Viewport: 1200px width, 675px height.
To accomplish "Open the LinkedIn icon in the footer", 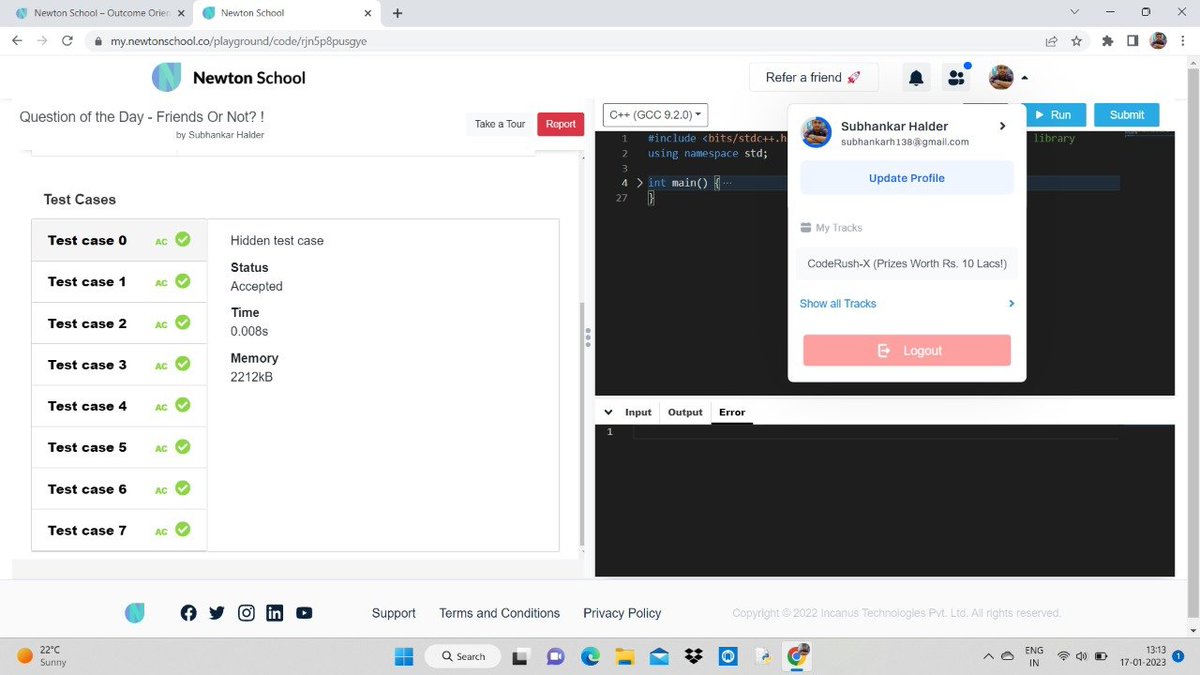I will pos(274,613).
